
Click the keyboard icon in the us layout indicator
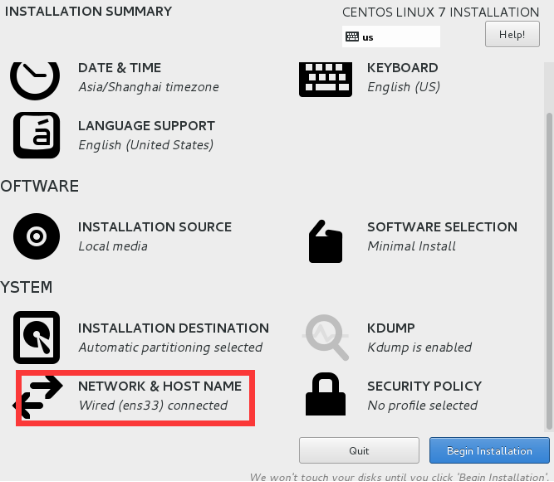[352, 36]
